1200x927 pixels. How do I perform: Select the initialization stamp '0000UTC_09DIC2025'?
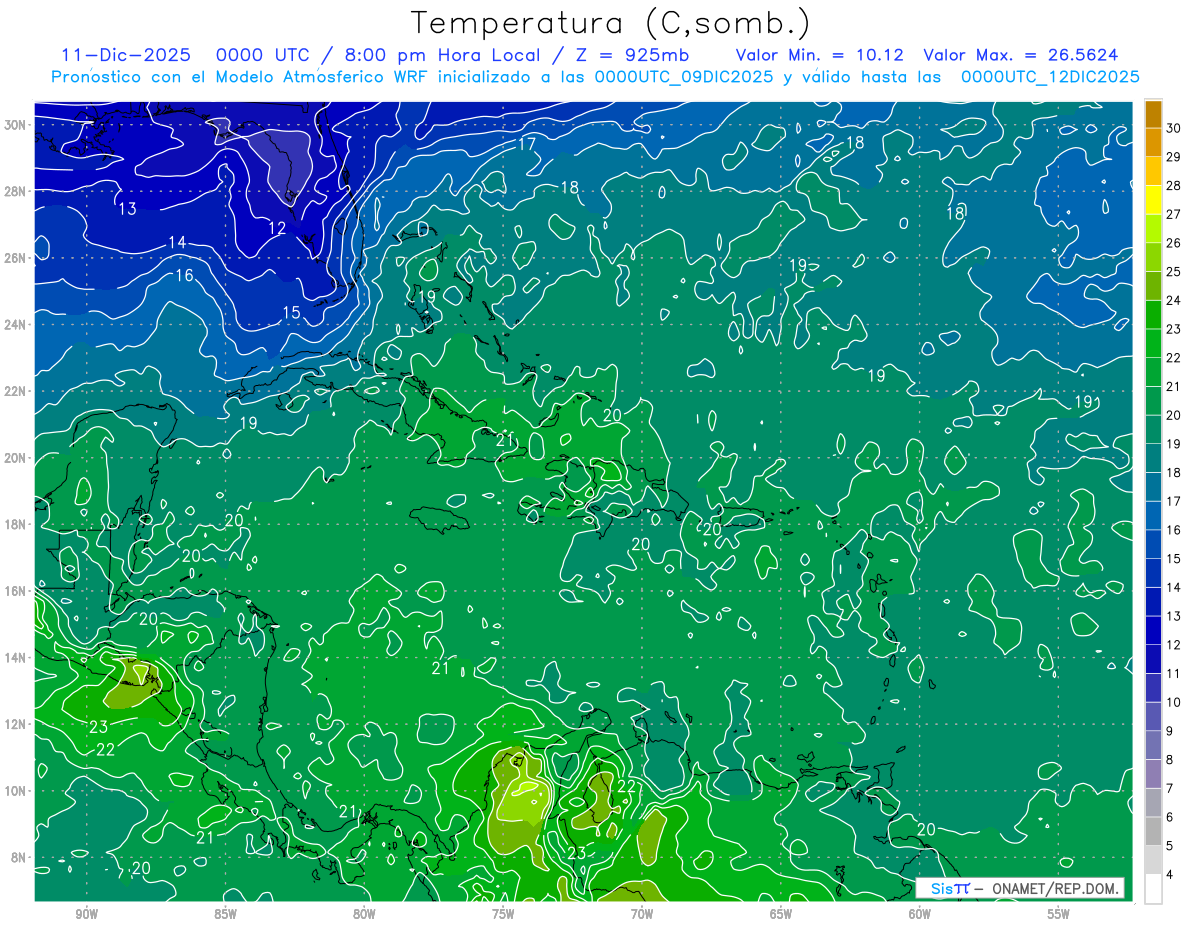[684, 77]
